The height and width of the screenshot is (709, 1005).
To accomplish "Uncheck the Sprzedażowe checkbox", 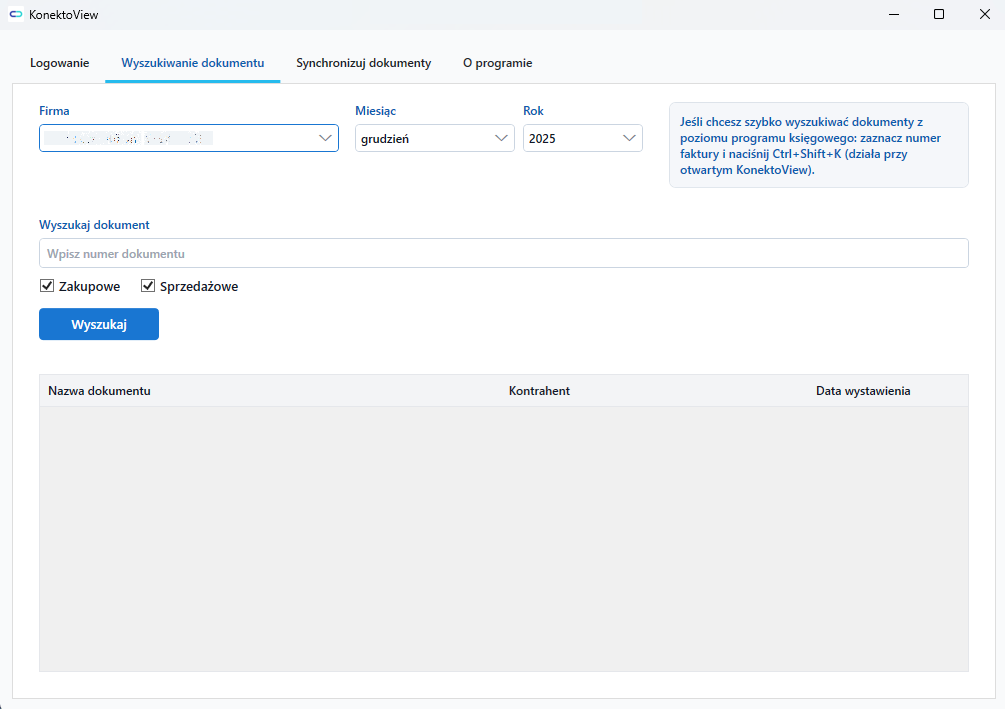I will [148, 287].
